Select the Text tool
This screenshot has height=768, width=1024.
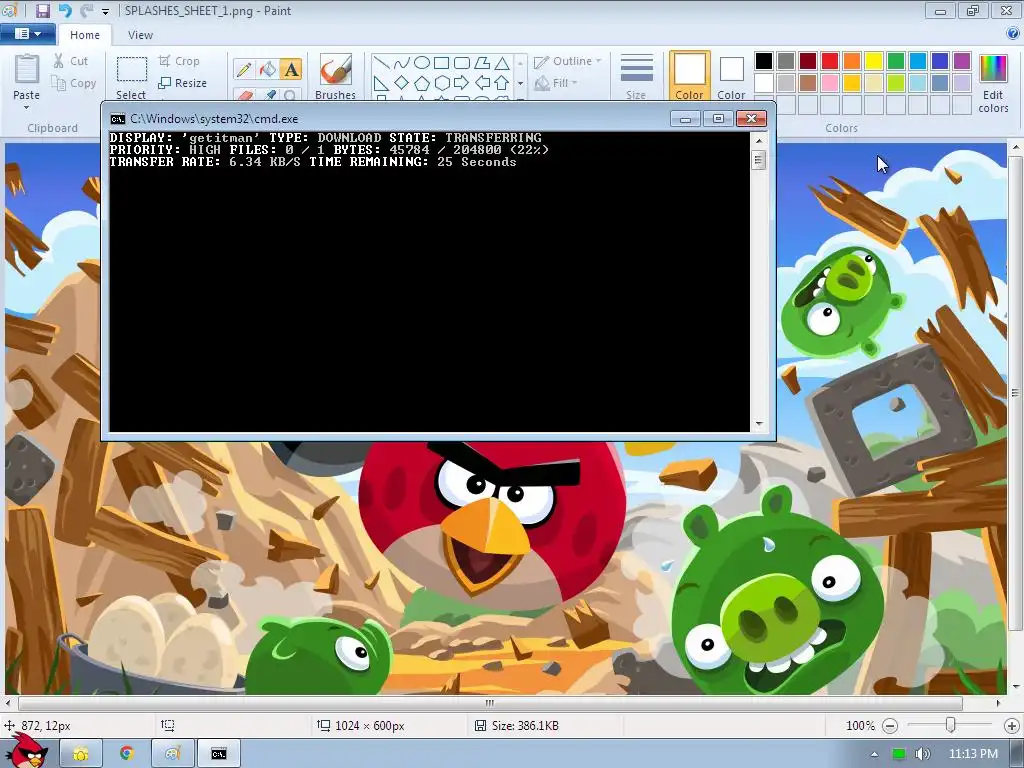291,69
